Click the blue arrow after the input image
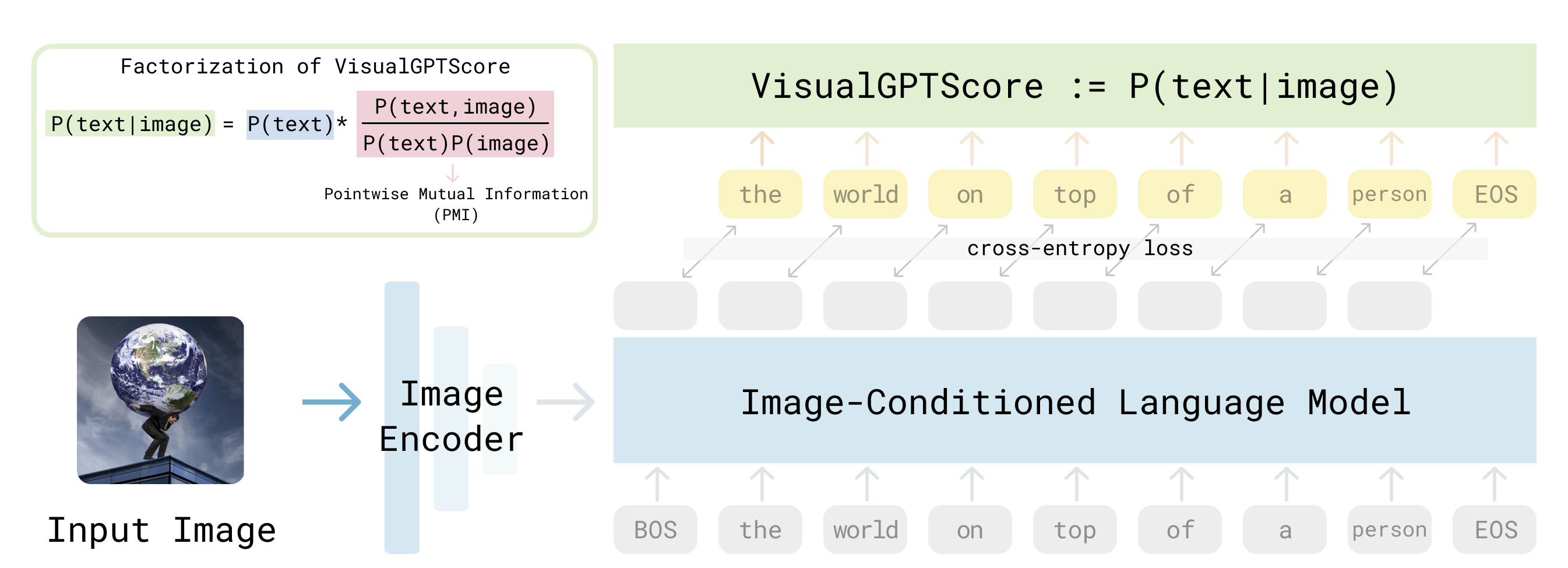The width and height of the screenshot is (1568, 568). pyautogui.click(x=332, y=402)
